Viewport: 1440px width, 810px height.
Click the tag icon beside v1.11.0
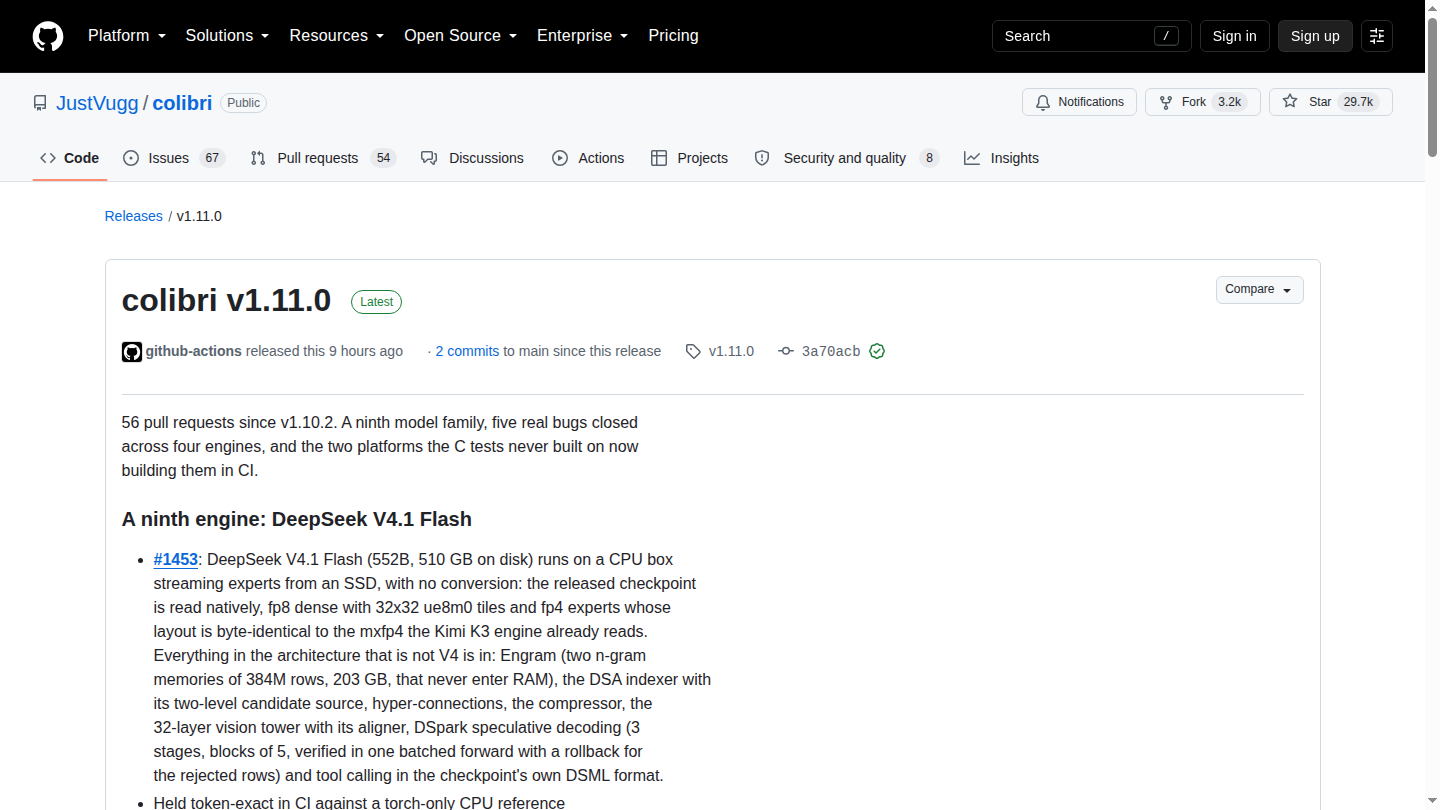pyautogui.click(x=693, y=351)
